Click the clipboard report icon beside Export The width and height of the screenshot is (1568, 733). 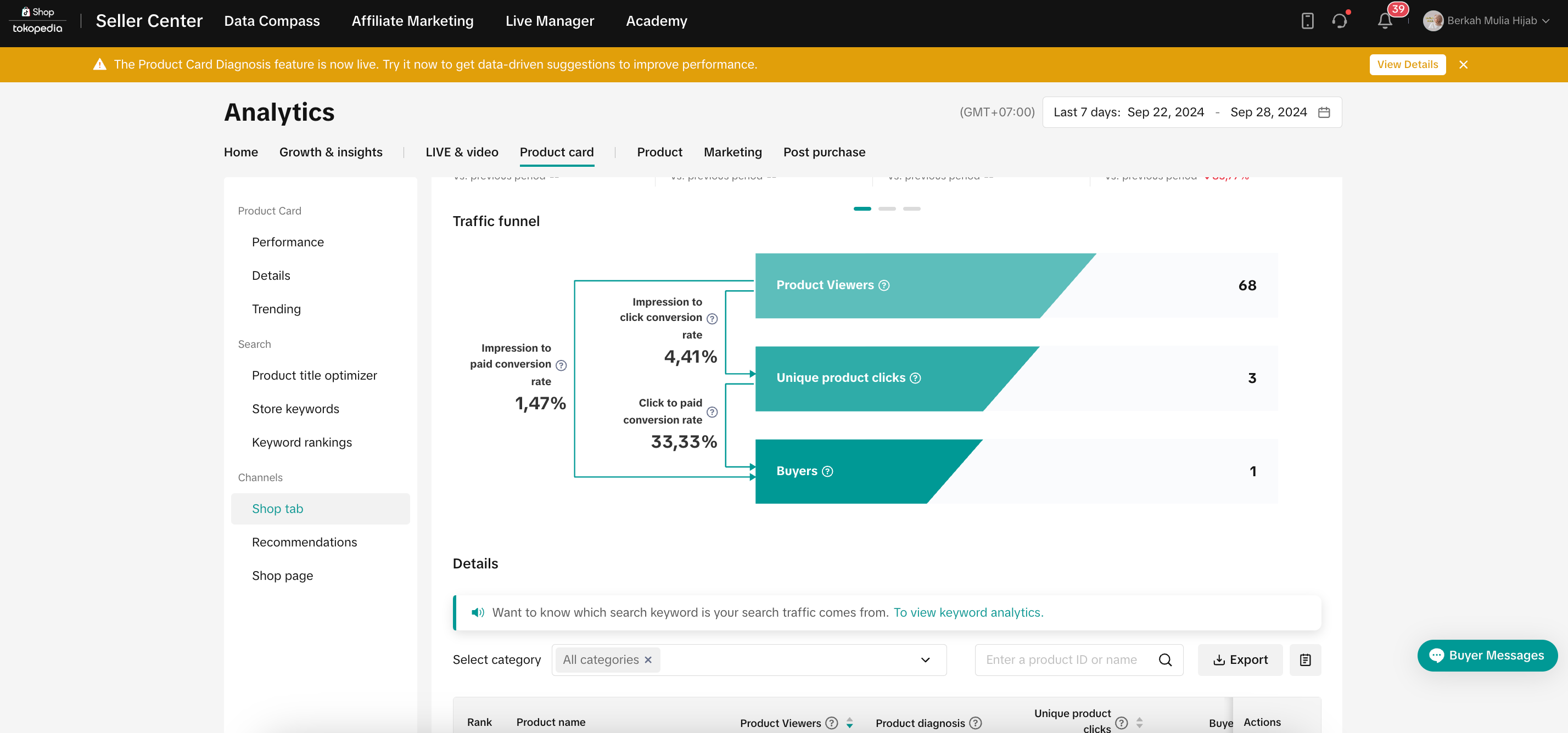pos(1305,660)
